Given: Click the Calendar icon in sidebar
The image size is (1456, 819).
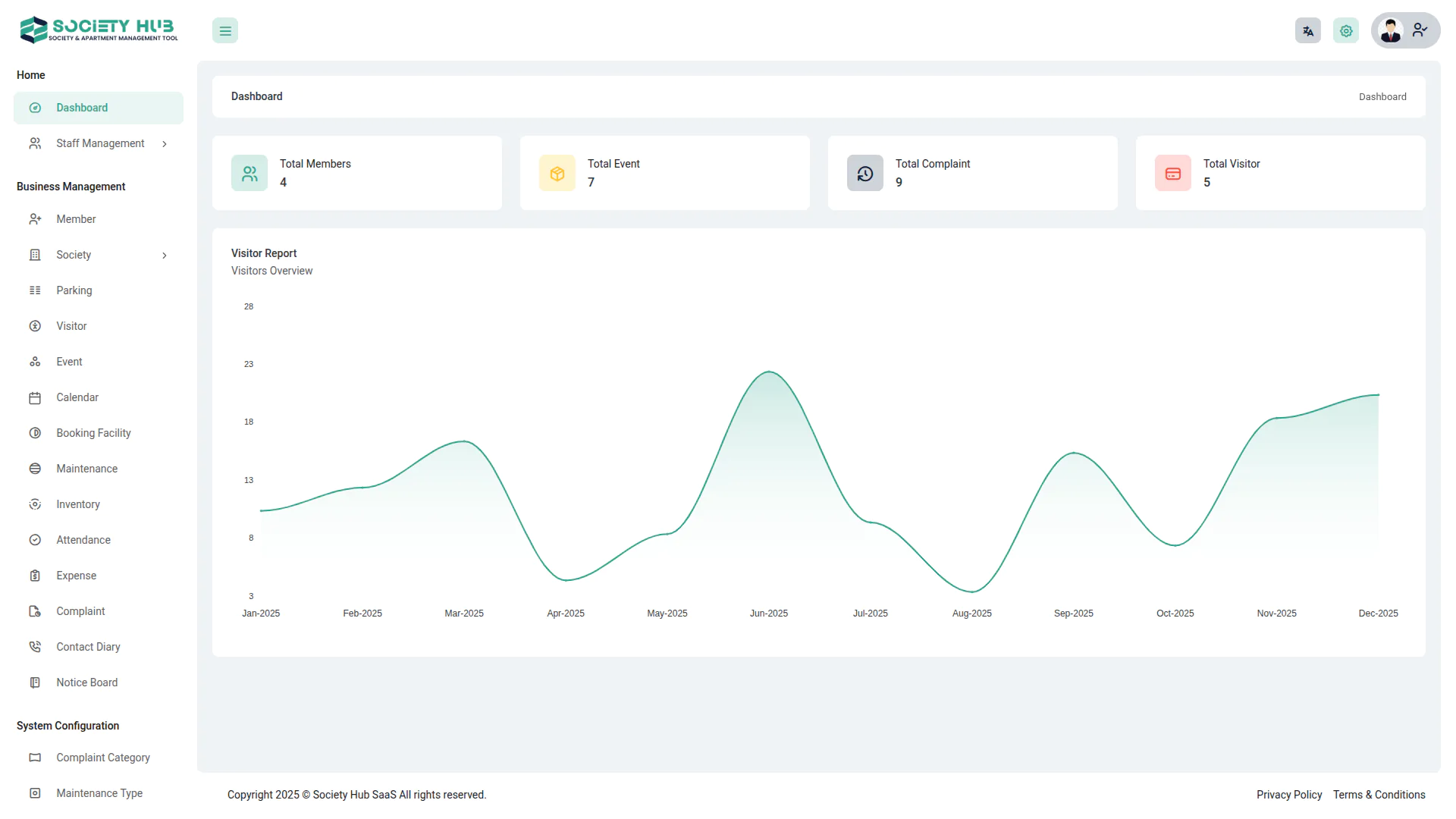Looking at the screenshot, I should click(x=35, y=398).
